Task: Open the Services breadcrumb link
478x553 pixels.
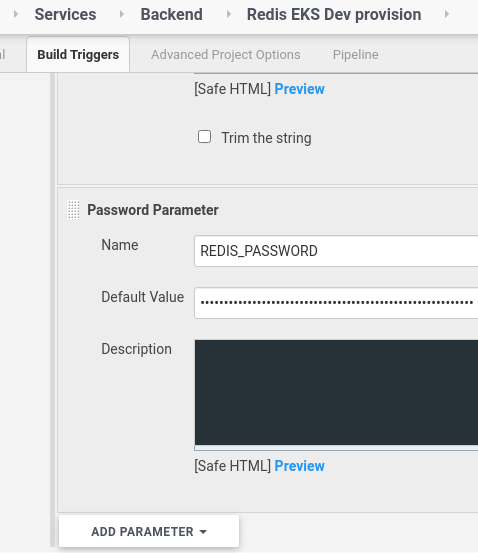Action: point(65,14)
